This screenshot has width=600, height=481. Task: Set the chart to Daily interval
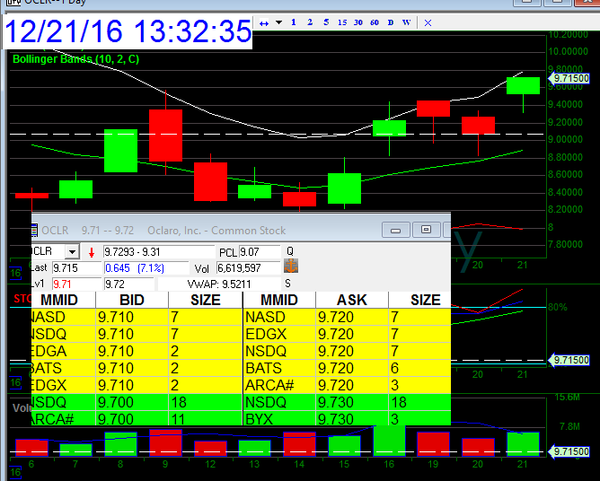(x=390, y=22)
